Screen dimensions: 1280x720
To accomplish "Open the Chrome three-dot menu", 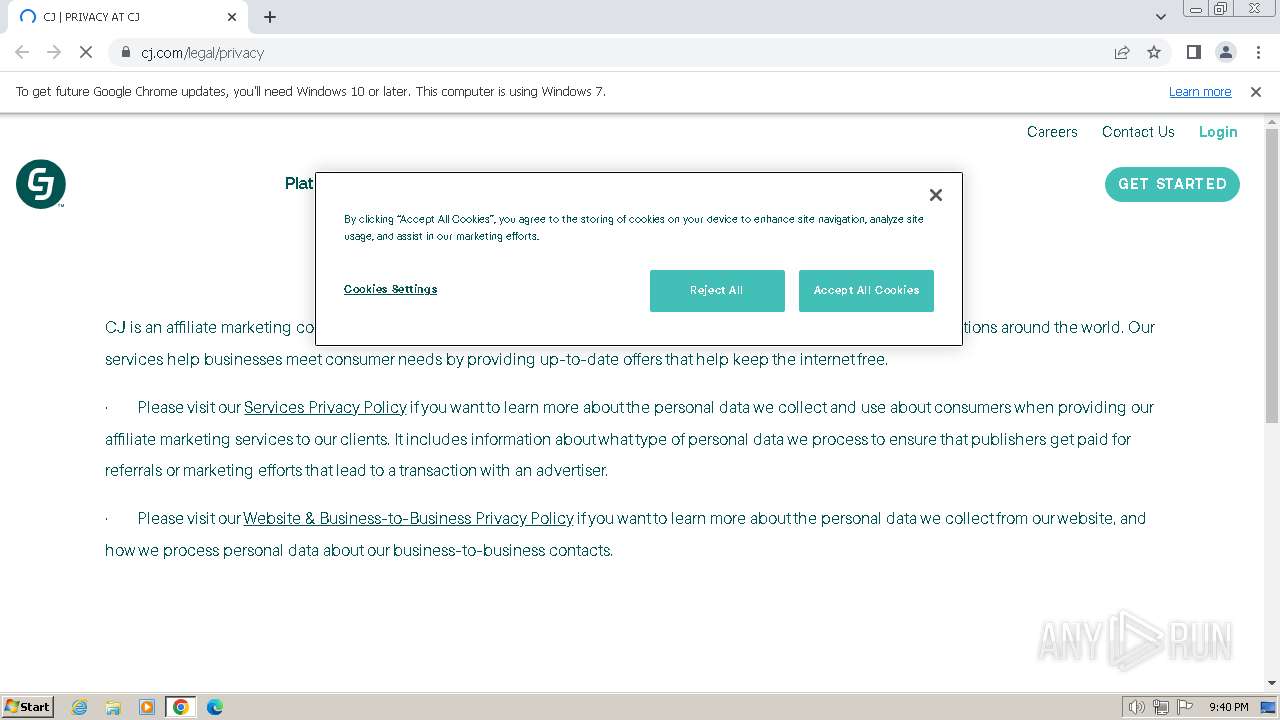I will click(x=1258, y=52).
